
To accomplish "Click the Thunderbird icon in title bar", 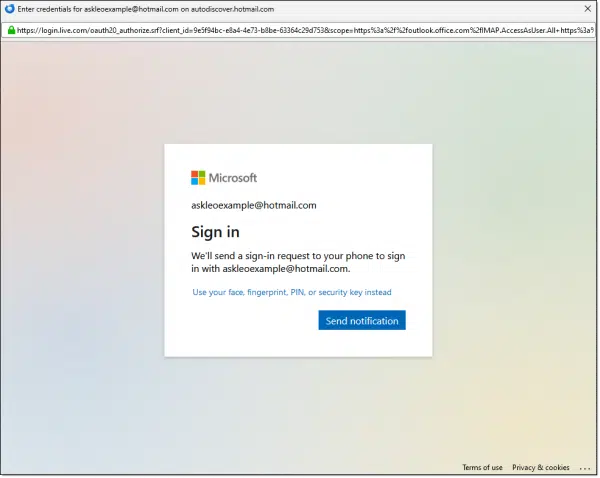I will [x=9, y=8].
